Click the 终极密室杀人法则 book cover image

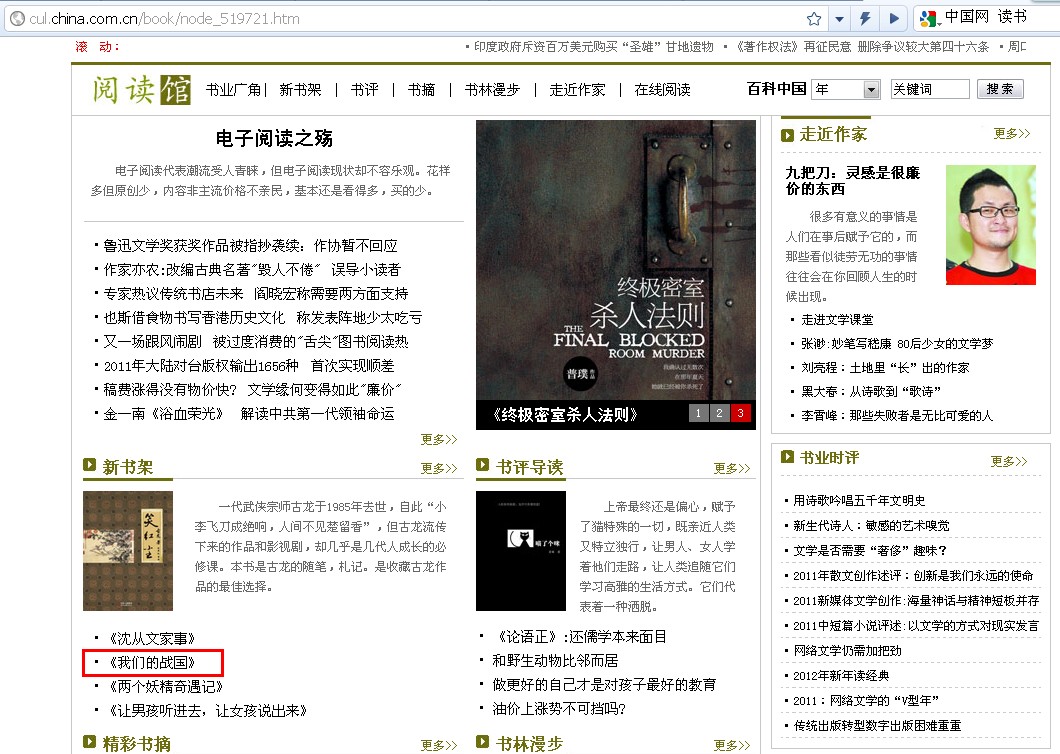(616, 260)
